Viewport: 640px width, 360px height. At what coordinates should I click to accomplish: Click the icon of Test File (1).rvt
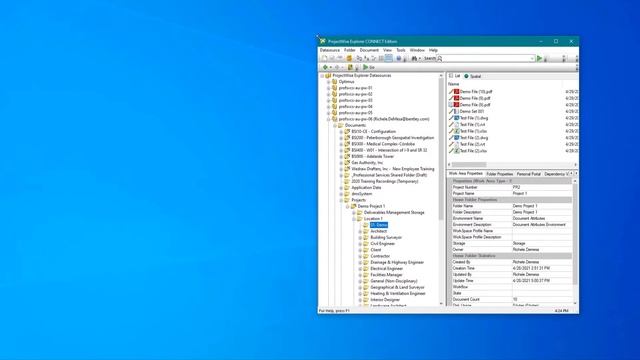point(456,124)
